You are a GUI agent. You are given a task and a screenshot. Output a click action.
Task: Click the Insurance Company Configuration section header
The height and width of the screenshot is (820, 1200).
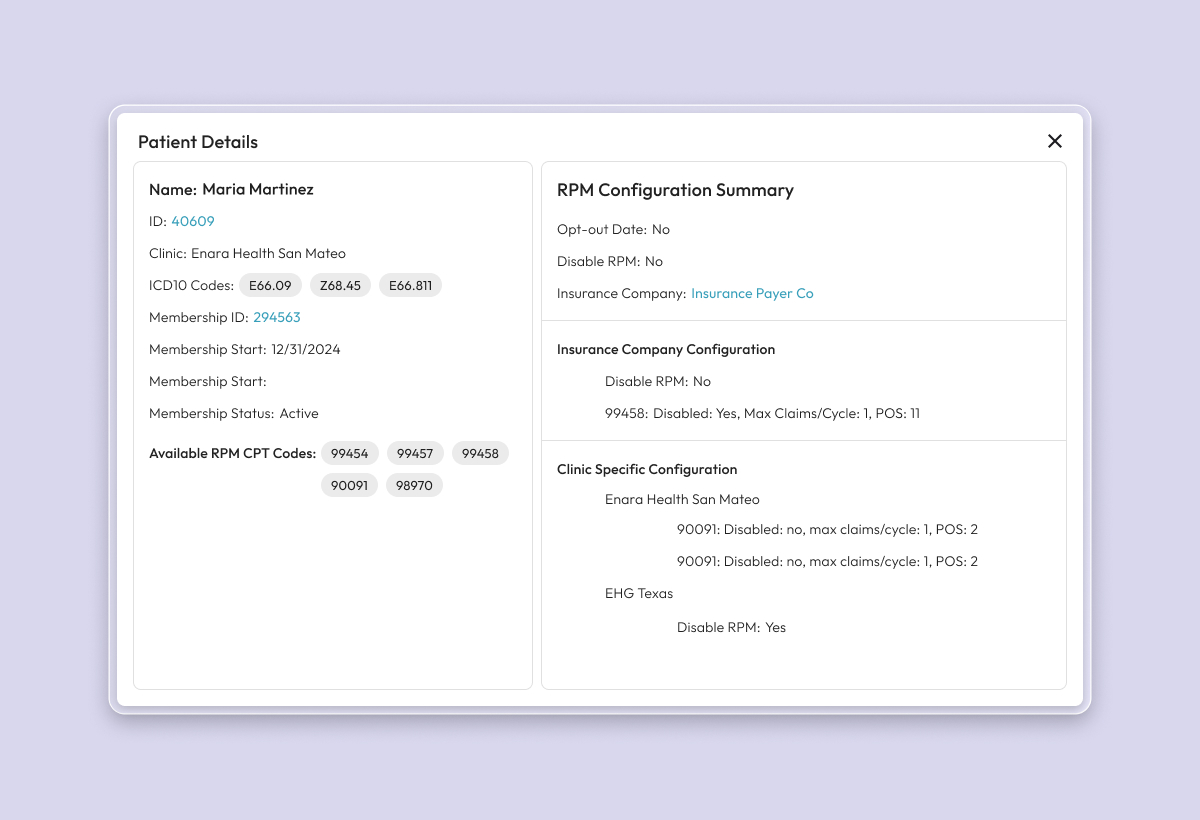click(x=666, y=349)
